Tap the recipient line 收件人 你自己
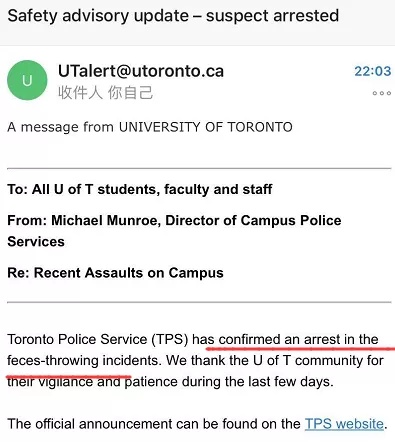 [105, 92]
